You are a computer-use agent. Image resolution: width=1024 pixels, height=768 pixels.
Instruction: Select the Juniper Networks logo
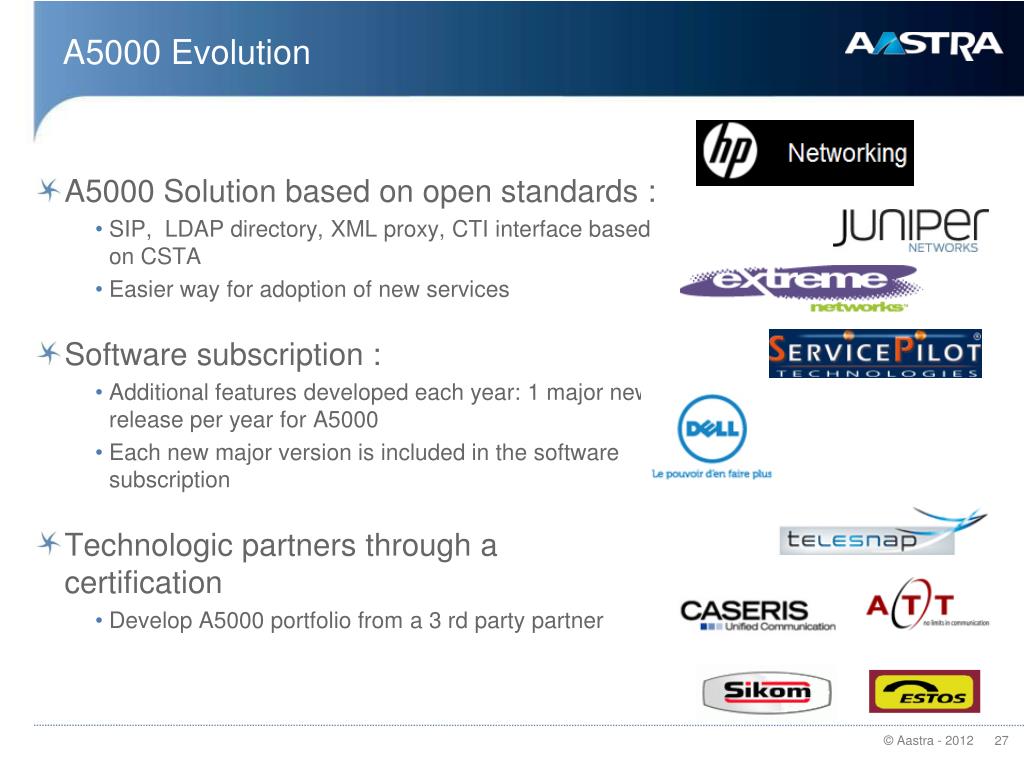point(910,231)
